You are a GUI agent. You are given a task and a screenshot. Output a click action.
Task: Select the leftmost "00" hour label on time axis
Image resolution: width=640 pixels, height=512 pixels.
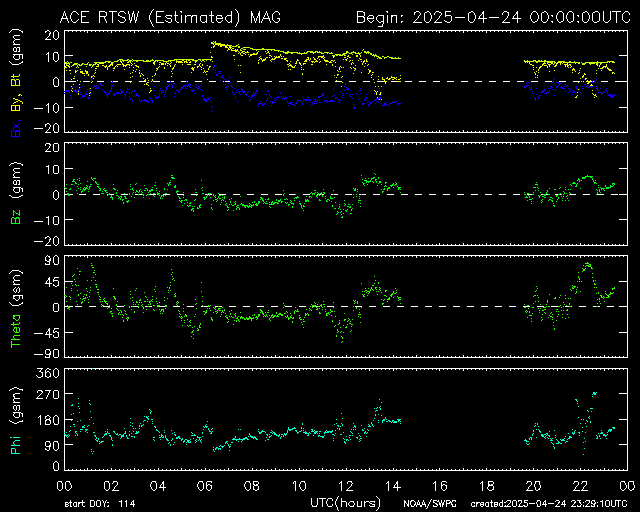[64, 486]
